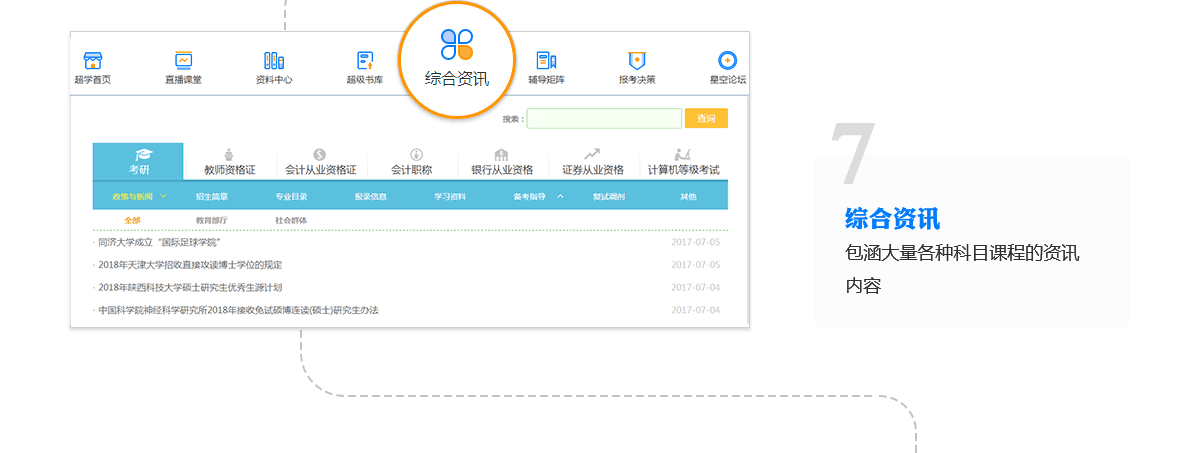Screen dimensions: 1200x453
Task: Collapse the 备考指导 submenu arrow
Action: coord(560,196)
